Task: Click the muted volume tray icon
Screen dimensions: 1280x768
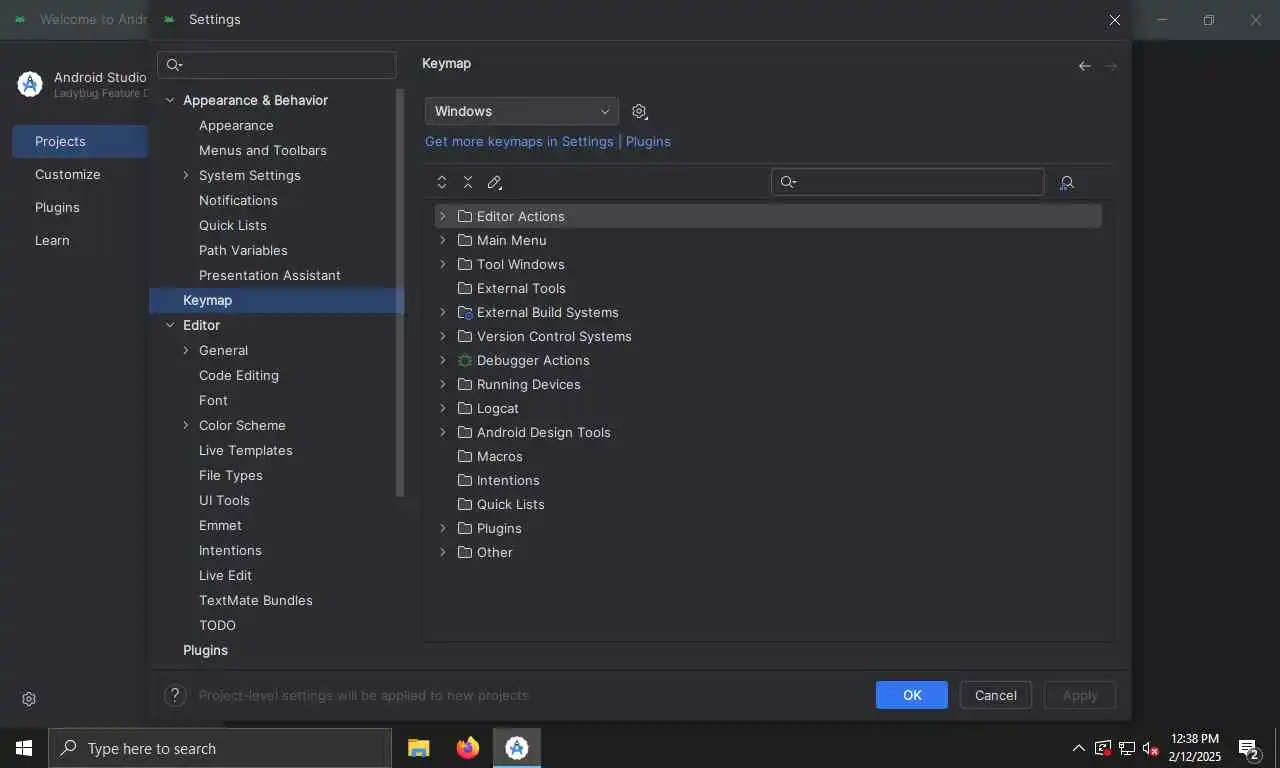Action: [1151, 748]
